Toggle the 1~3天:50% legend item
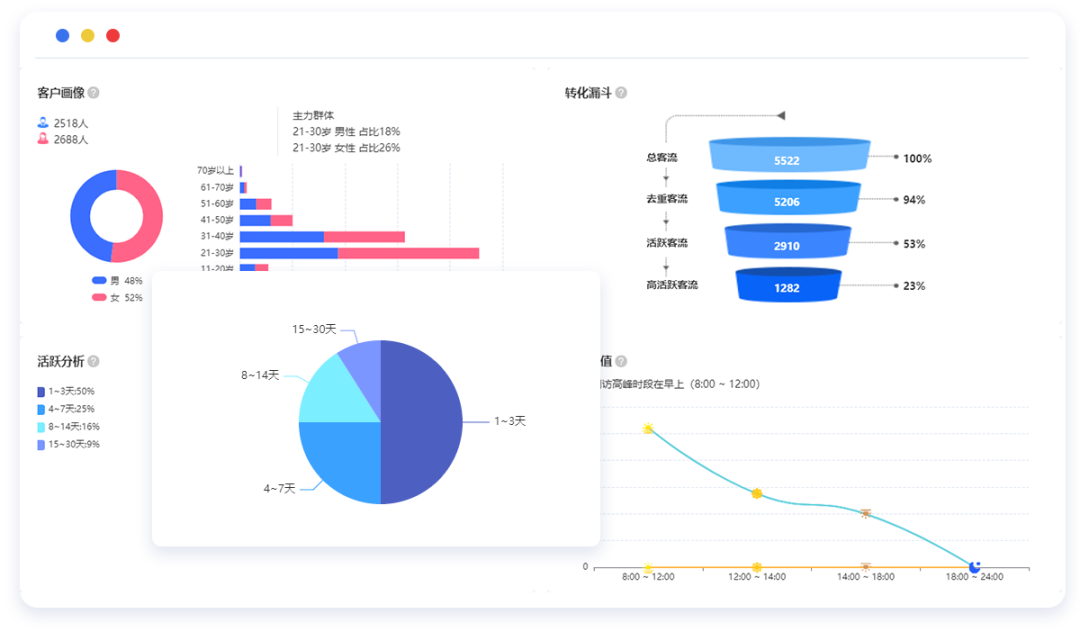The height and width of the screenshot is (632, 1080). 62,391
